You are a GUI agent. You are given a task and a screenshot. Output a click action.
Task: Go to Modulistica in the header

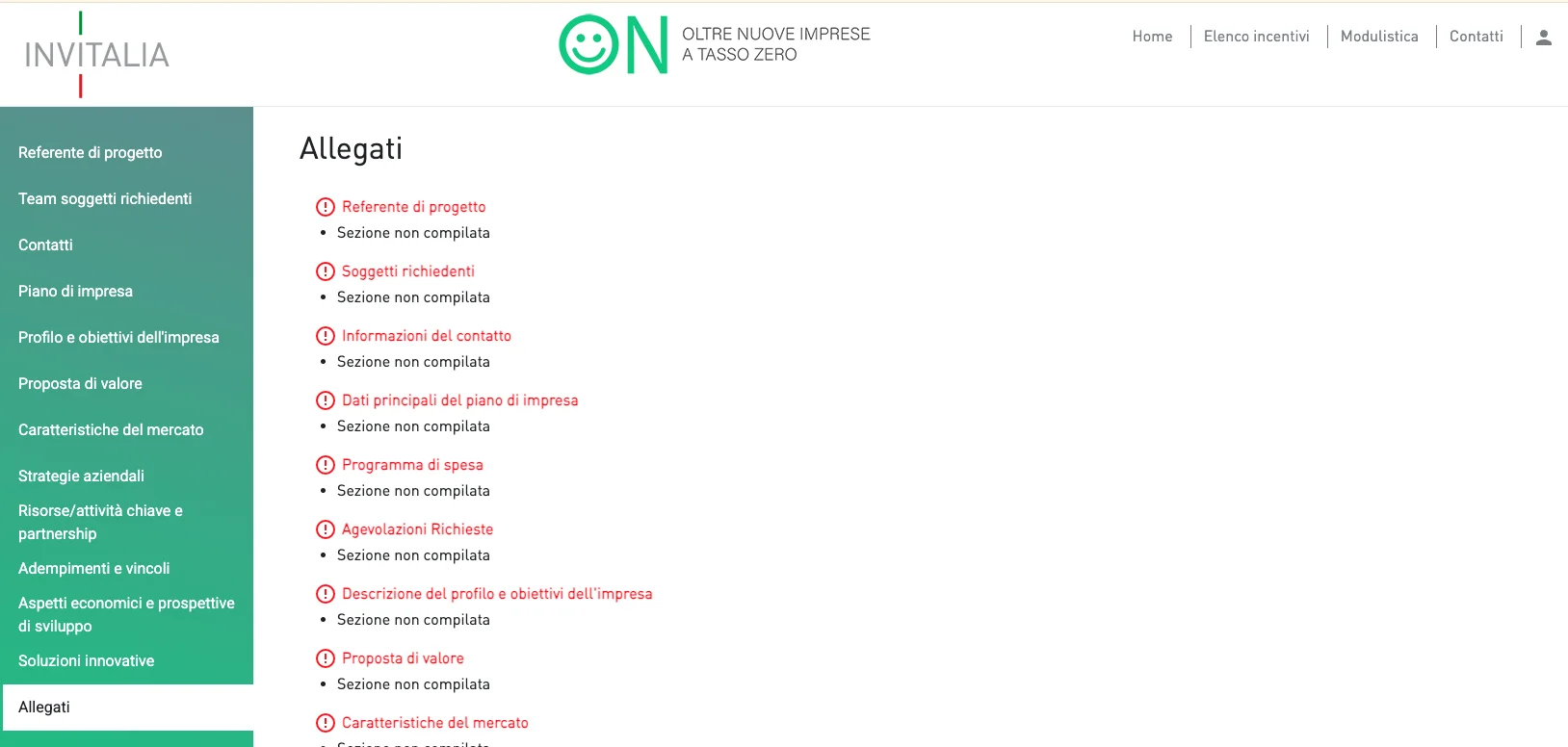[x=1379, y=37]
